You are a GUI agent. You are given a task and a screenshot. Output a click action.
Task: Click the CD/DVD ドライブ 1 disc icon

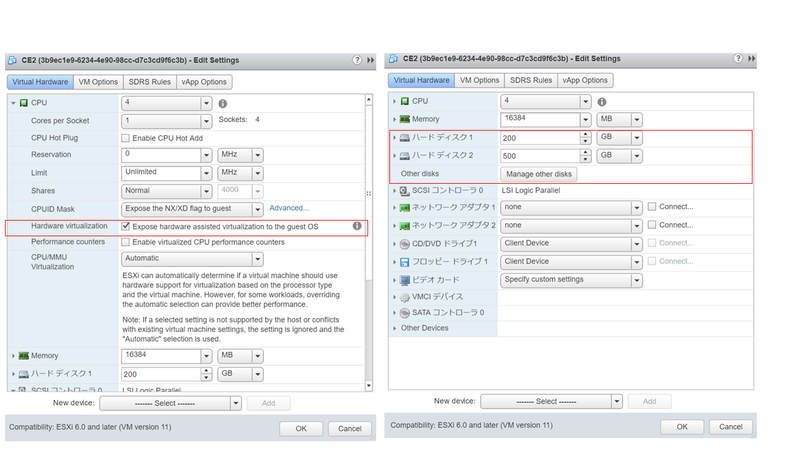click(x=405, y=244)
